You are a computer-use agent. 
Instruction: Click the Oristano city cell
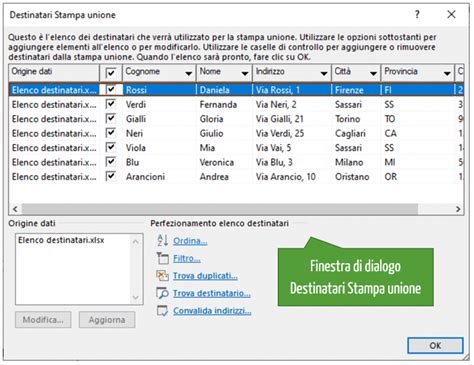coord(356,177)
